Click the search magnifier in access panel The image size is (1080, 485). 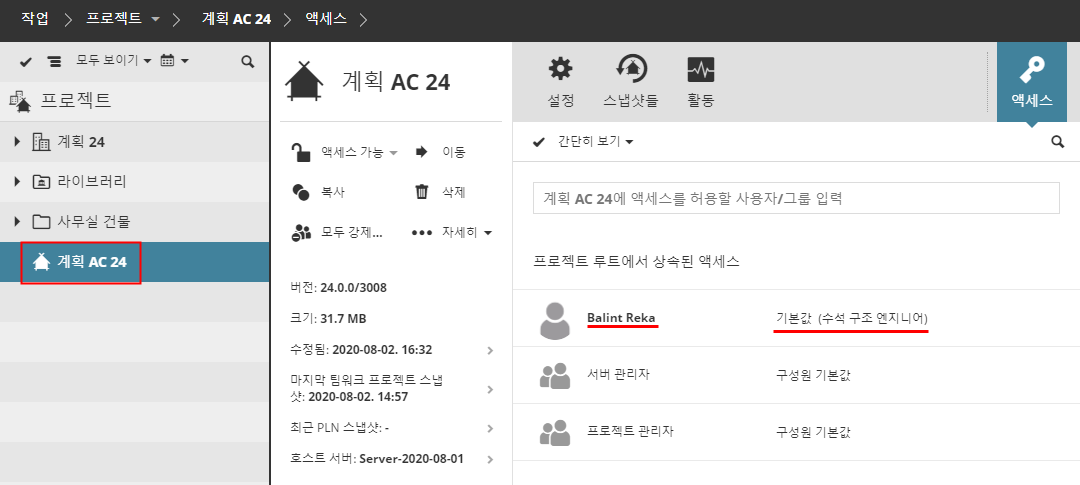click(1058, 142)
